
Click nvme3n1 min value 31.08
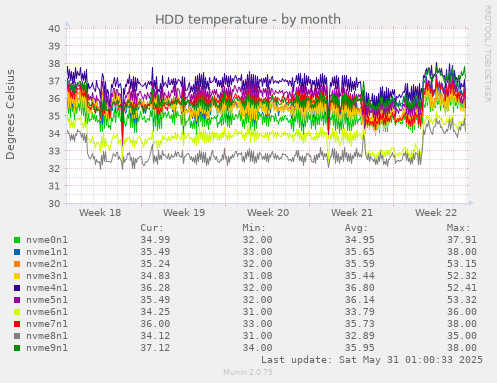tap(257, 276)
